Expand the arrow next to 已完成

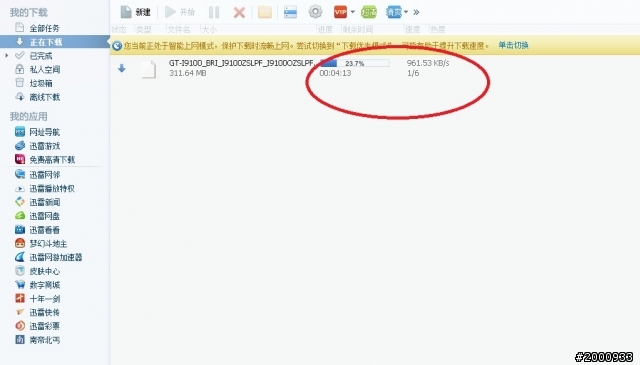(x=7, y=55)
